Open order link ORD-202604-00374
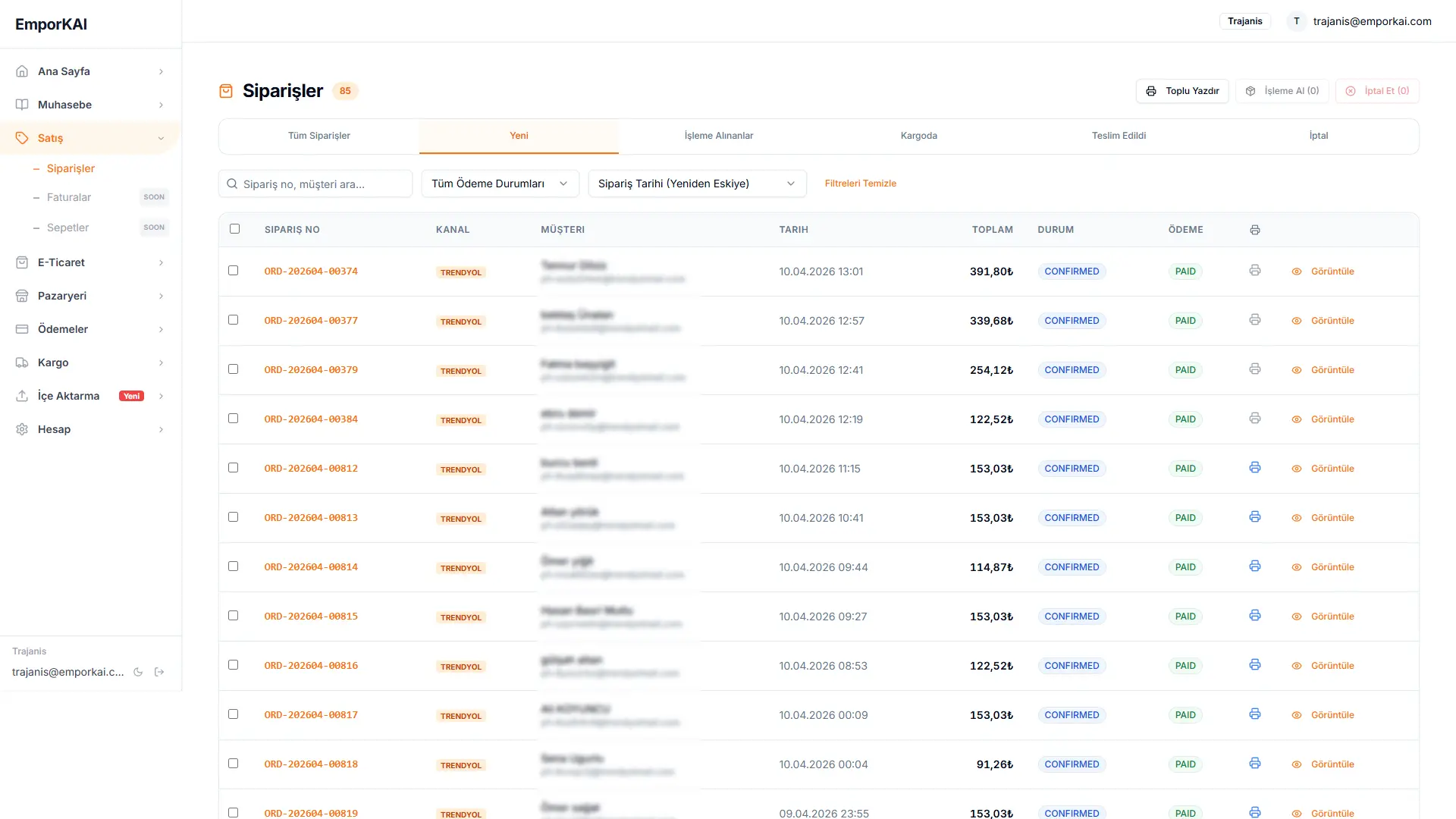The height and width of the screenshot is (819, 1456). [x=311, y=271]
